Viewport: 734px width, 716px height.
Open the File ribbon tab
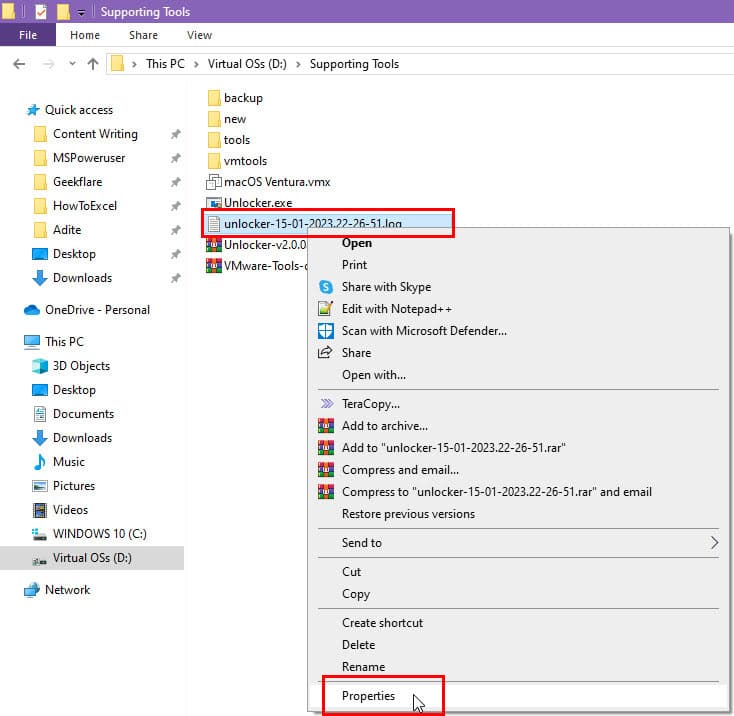pos(28,35)
